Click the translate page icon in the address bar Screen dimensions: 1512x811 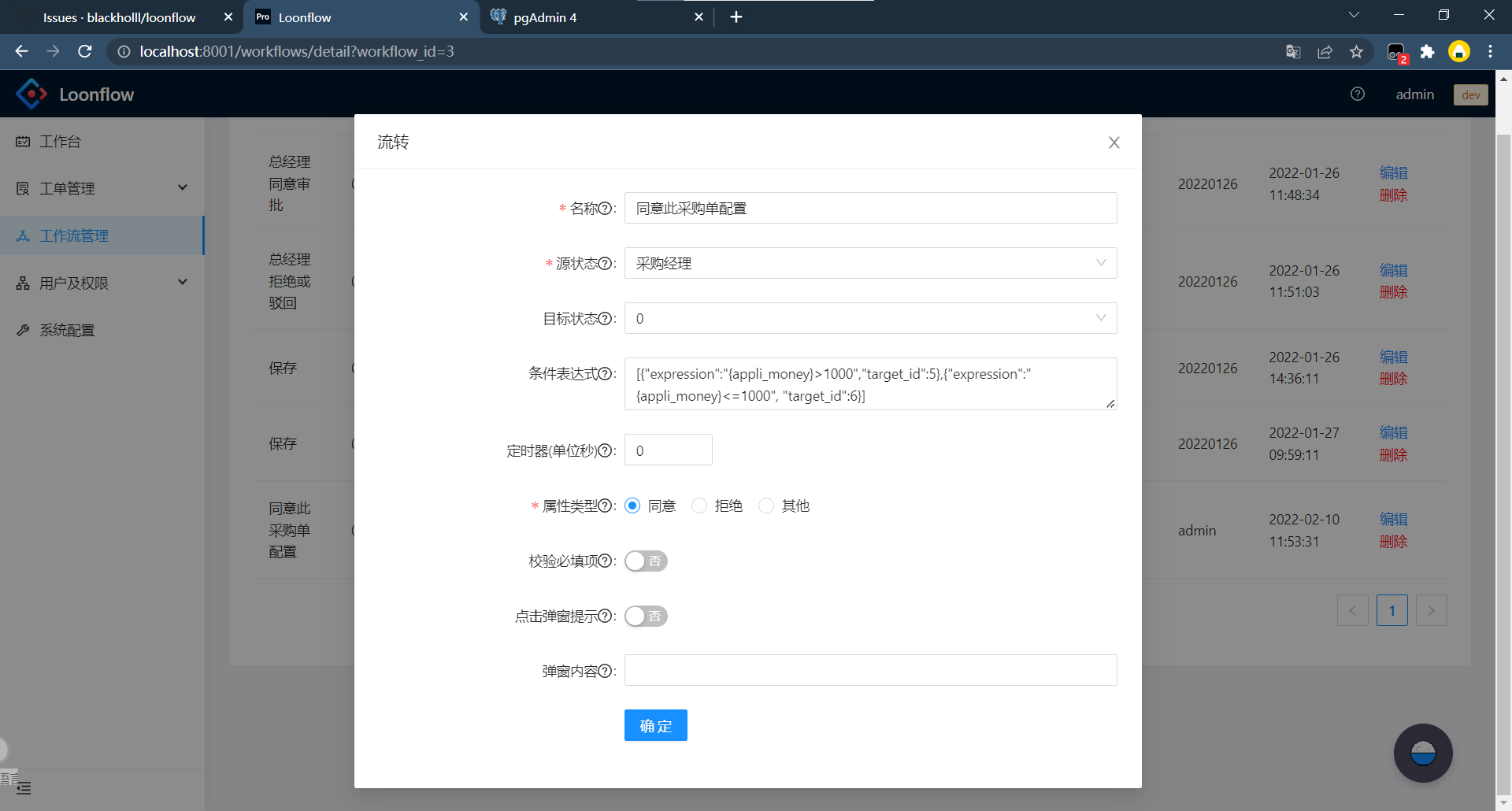pyautogui.click(x=1293, y=52)
